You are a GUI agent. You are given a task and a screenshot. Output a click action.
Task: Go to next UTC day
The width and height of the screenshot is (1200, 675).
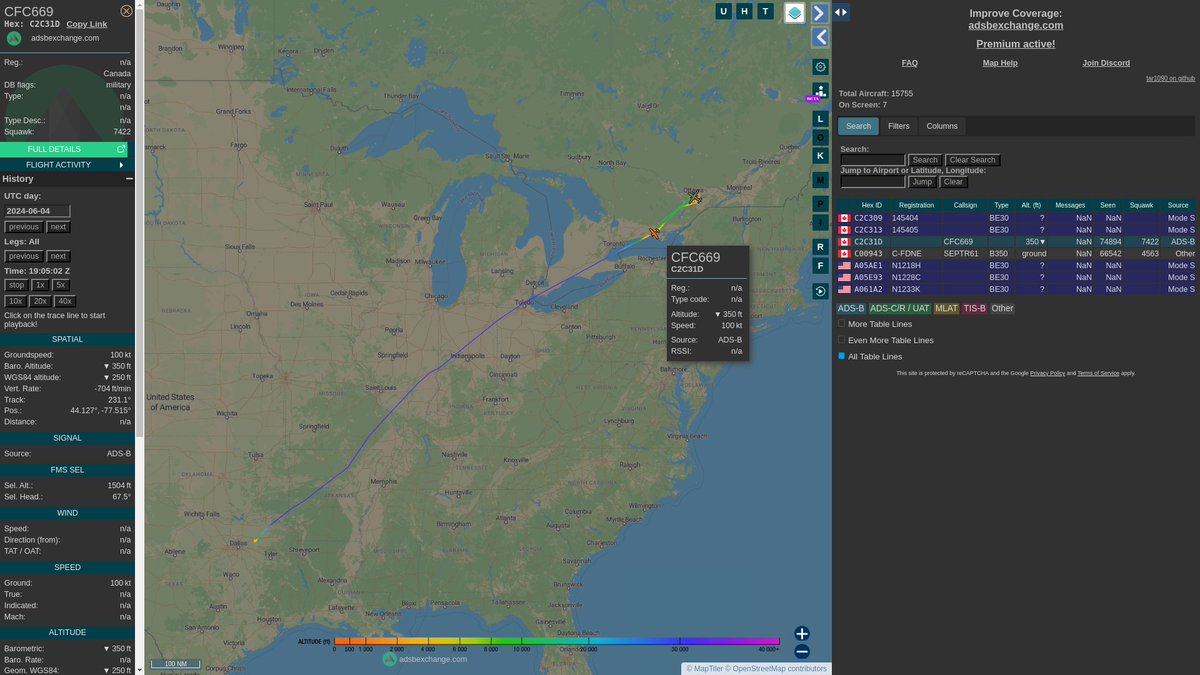point(59,227)
